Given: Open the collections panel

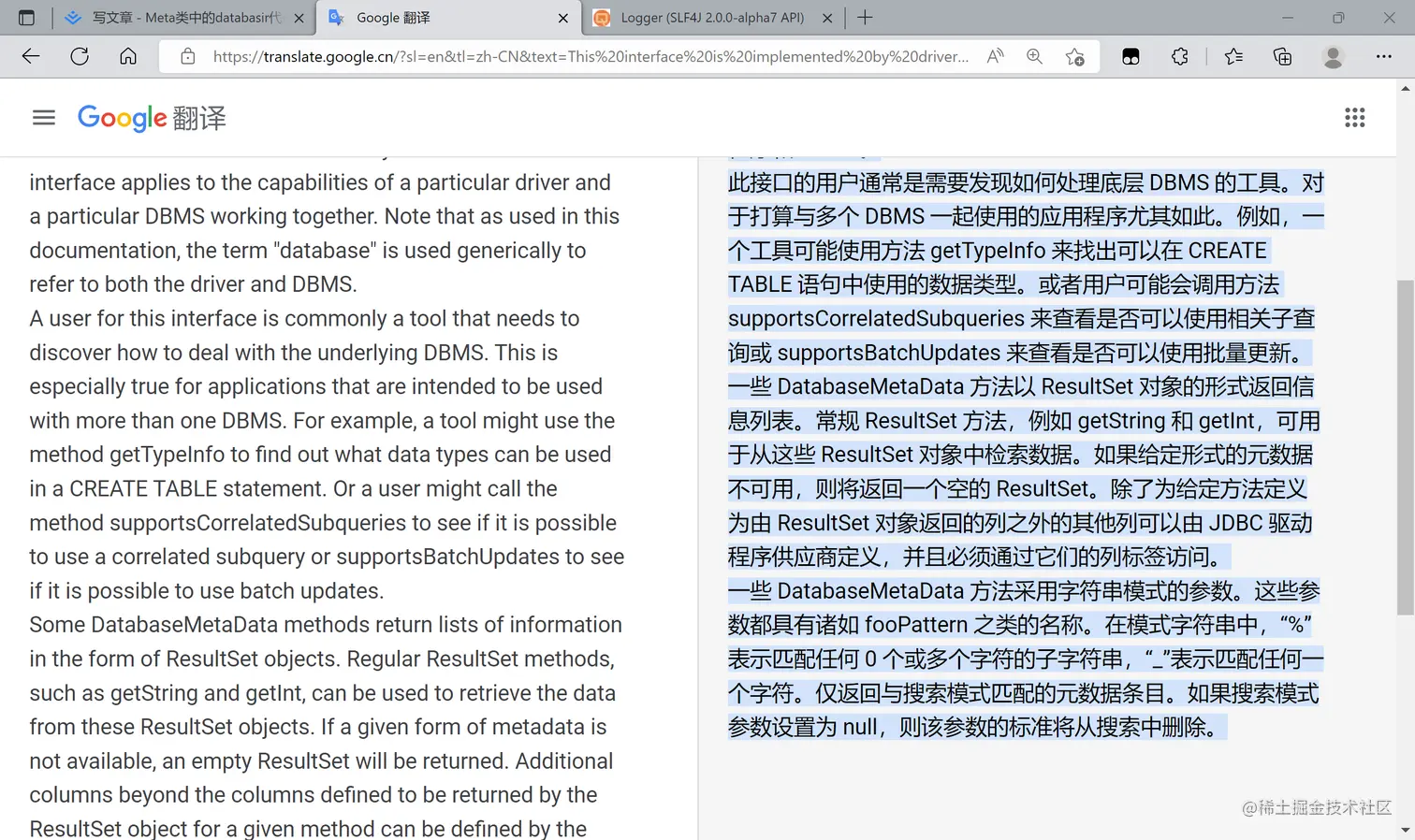Looking at the screenshot, I should click(x=1282, y=56).
